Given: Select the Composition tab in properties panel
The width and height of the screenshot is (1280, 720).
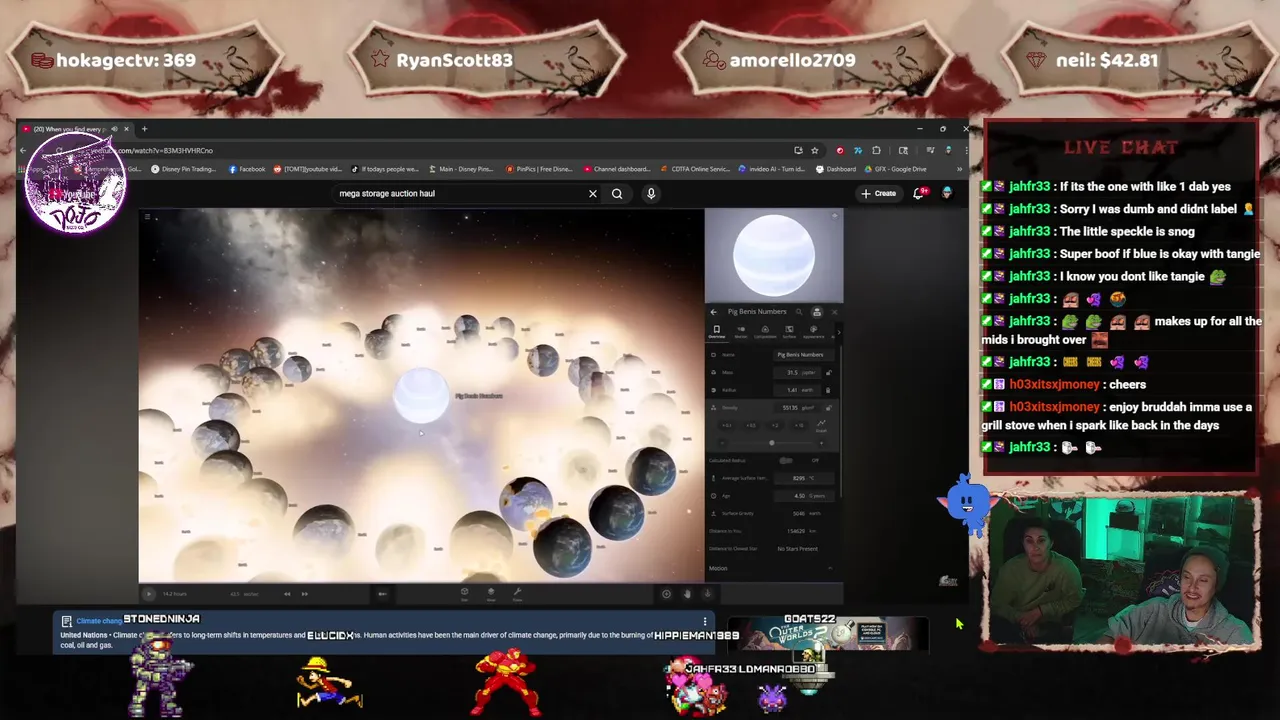Looking at the screenshot, I should [x=765, y=334].
